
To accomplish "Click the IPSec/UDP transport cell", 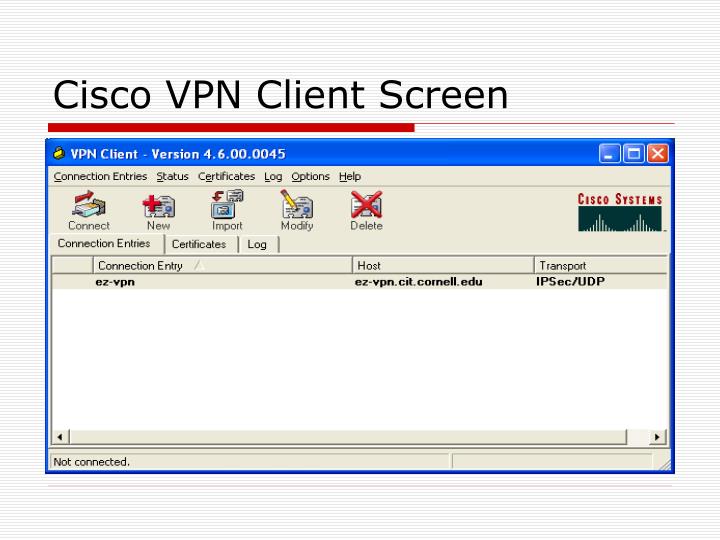I will point(570,281).
